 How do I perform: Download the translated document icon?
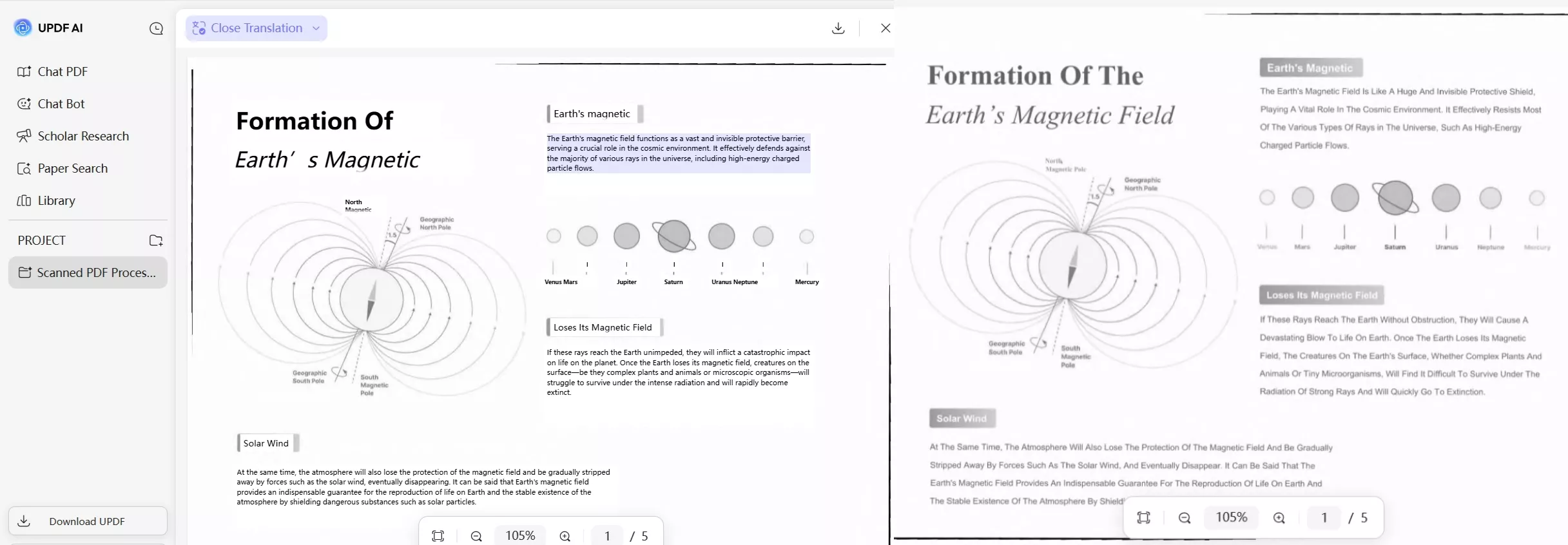838,28
